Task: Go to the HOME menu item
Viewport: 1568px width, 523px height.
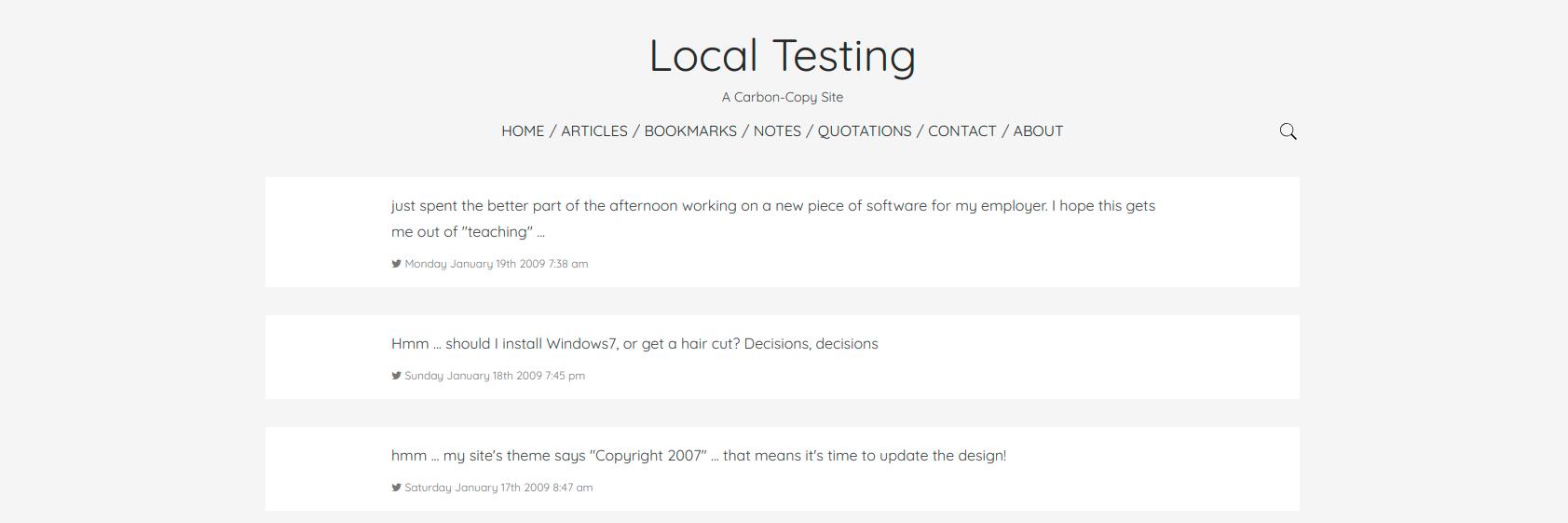Action: pos(523,131)
